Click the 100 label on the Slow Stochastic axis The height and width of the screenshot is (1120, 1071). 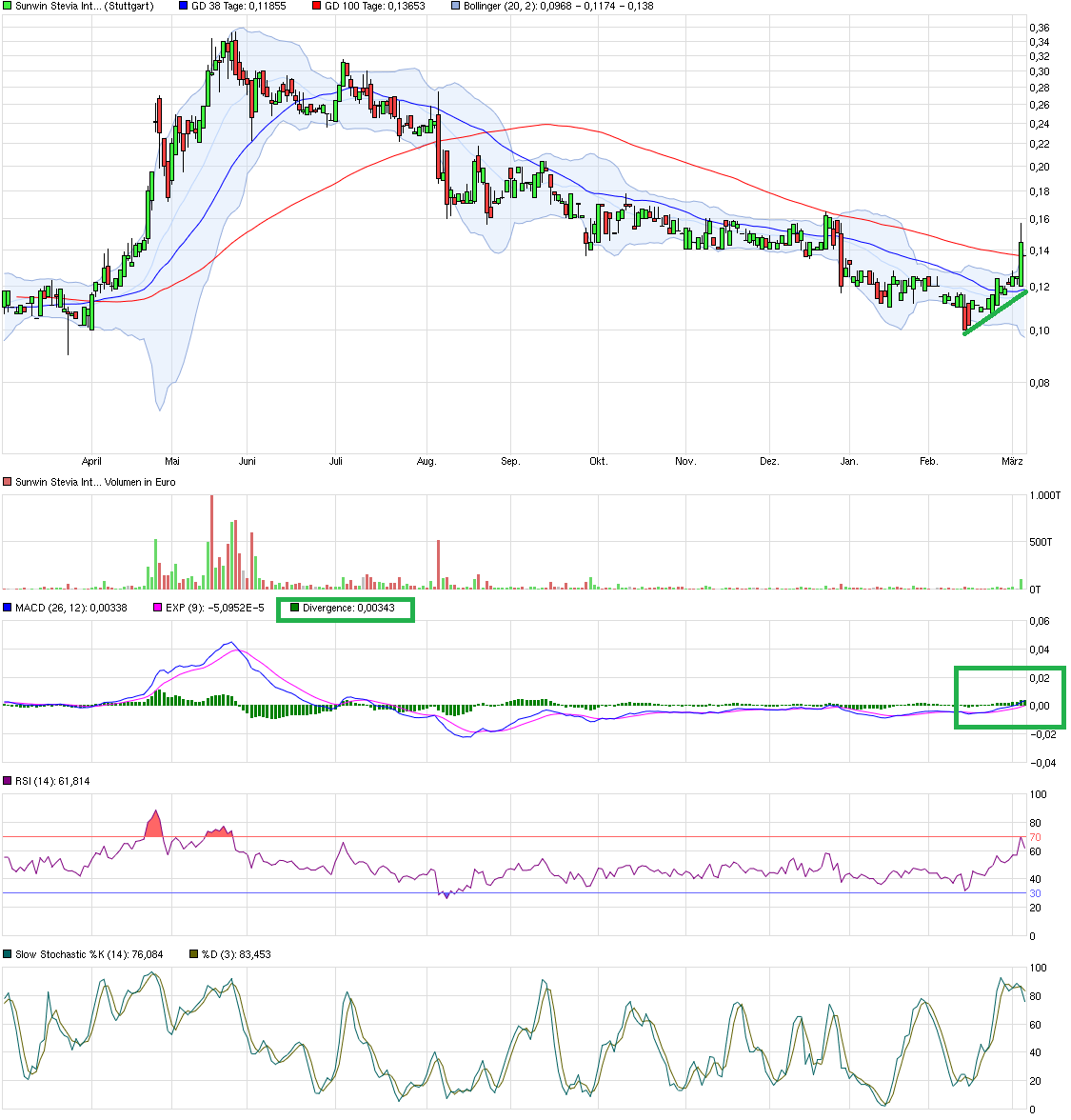1038,968
